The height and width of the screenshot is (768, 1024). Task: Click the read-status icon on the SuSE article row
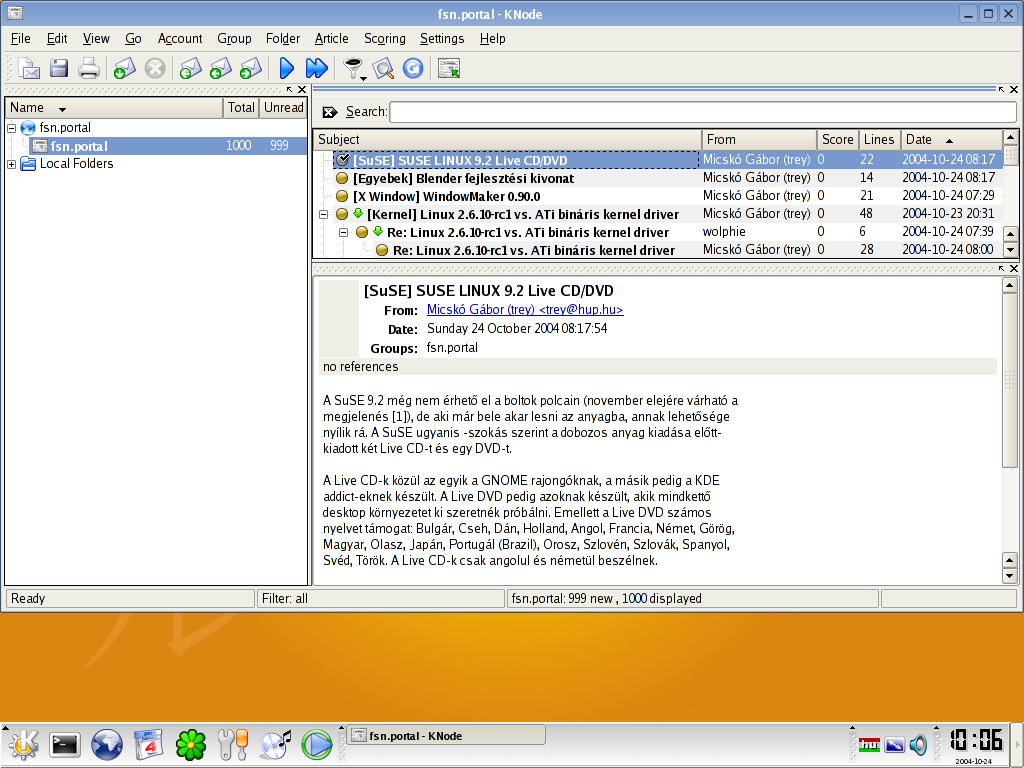pos(342,159)
